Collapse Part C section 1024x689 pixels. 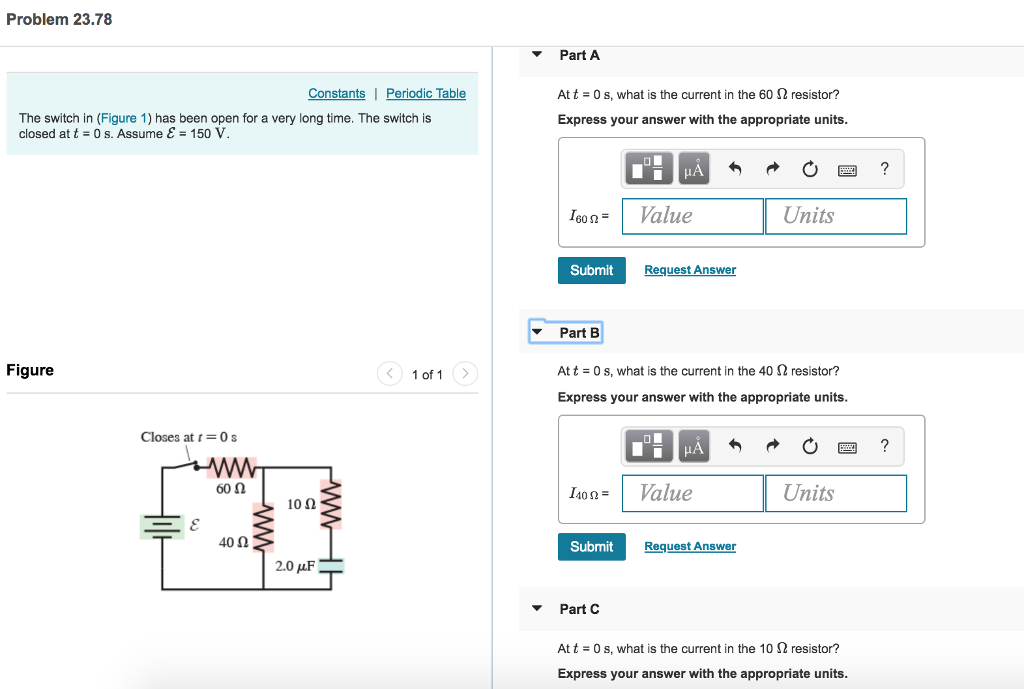[537, 609]
